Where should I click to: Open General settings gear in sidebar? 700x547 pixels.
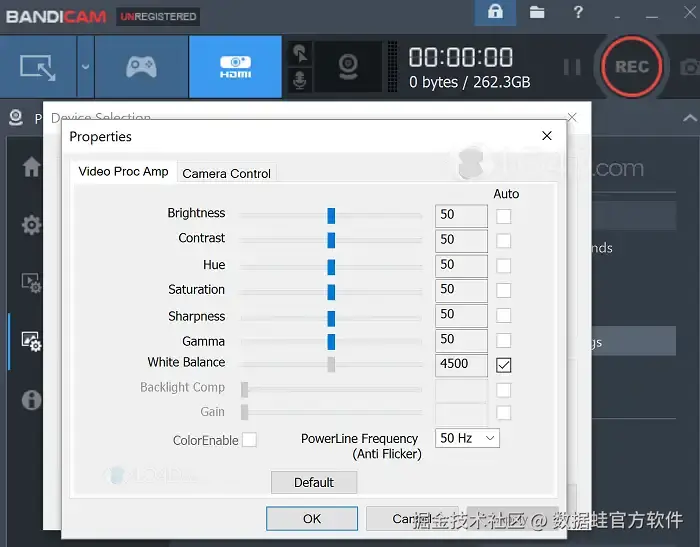coord(31,225)
